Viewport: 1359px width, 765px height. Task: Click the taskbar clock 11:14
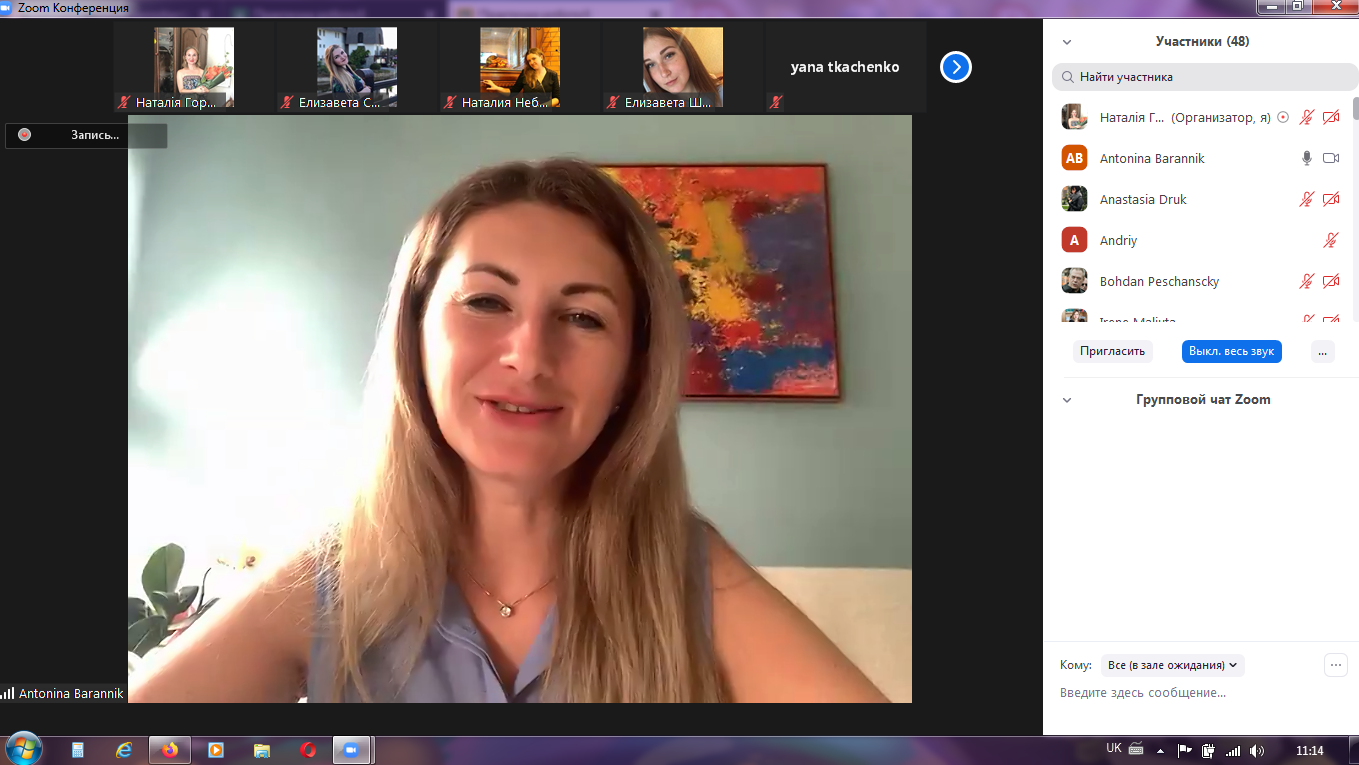coord(1309,750)
